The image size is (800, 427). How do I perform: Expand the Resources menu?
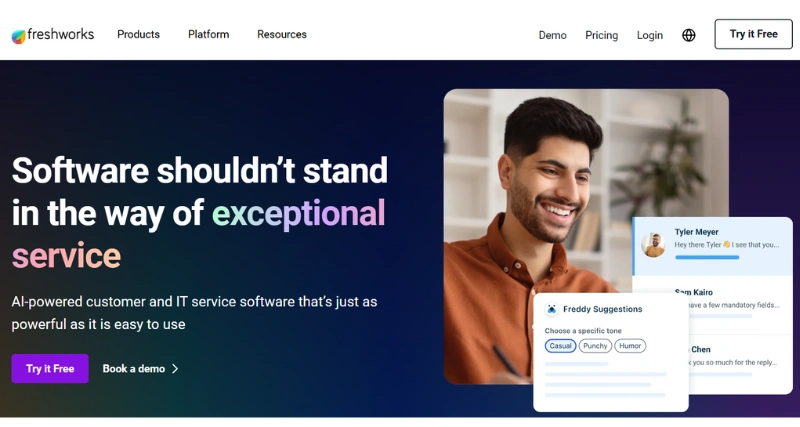tap(282, 34)
